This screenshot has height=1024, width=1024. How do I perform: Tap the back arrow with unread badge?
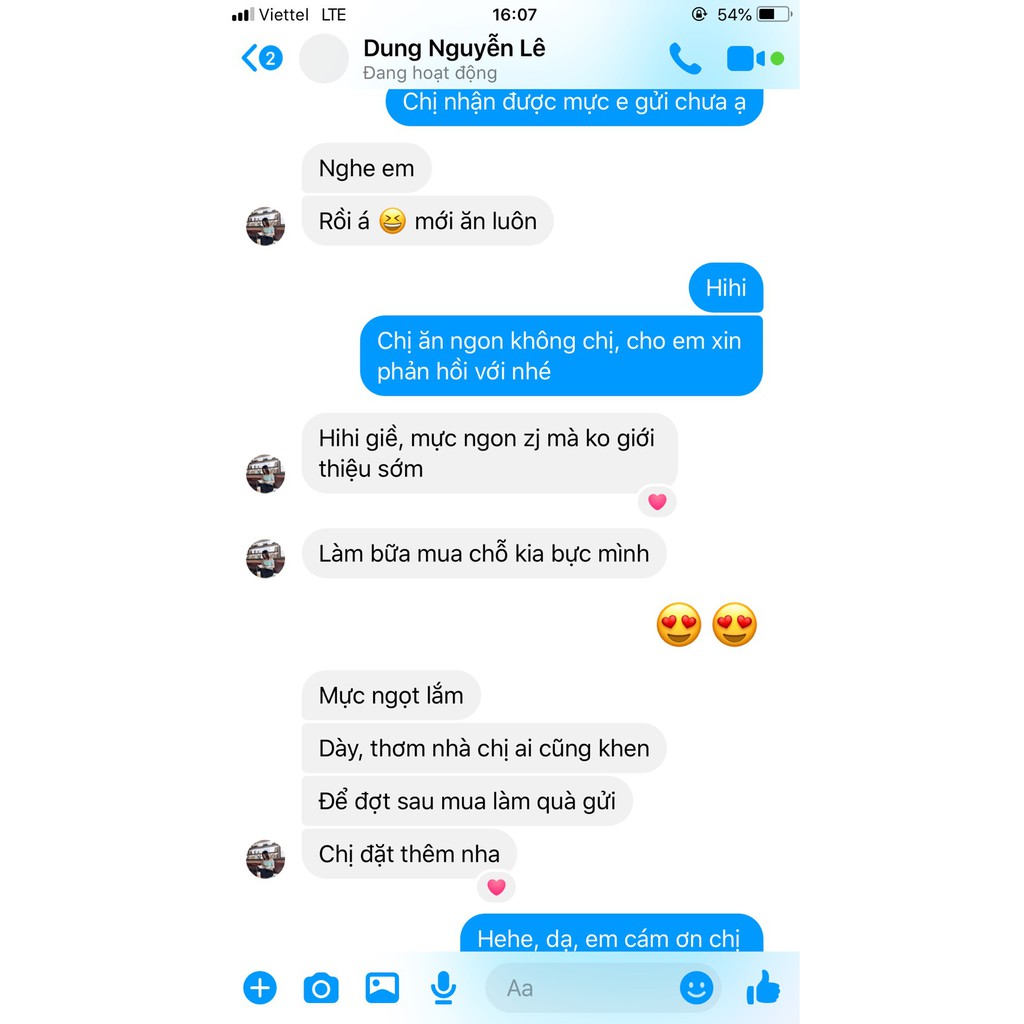coord(262,58)
